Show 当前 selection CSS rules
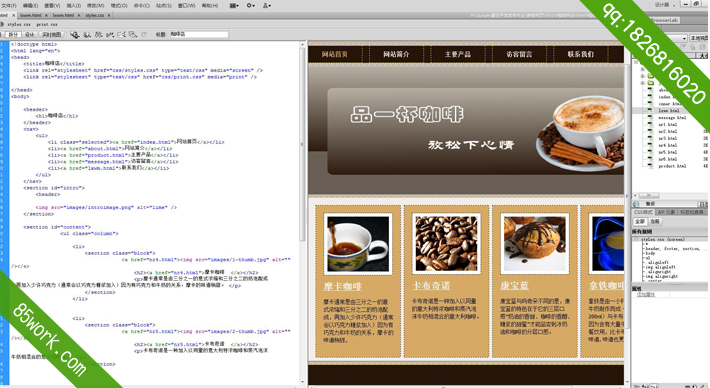Screen dimensions: 710x388 point(655,221)
